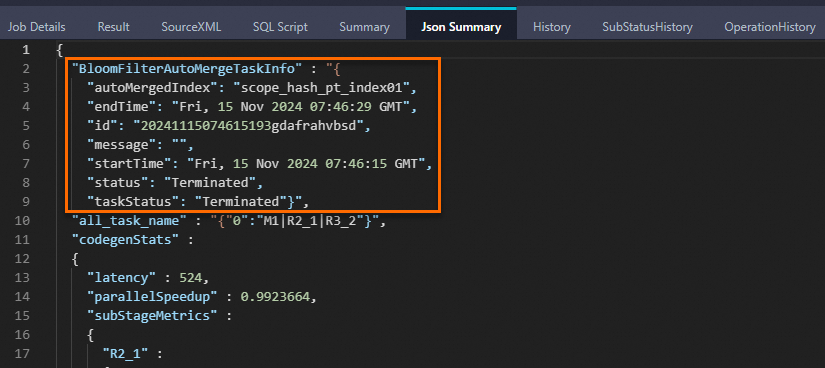Image resolution: width=825 pixels, height=368 pixels.
Task: Click line number 17 in the gutter
Action: 23,354
